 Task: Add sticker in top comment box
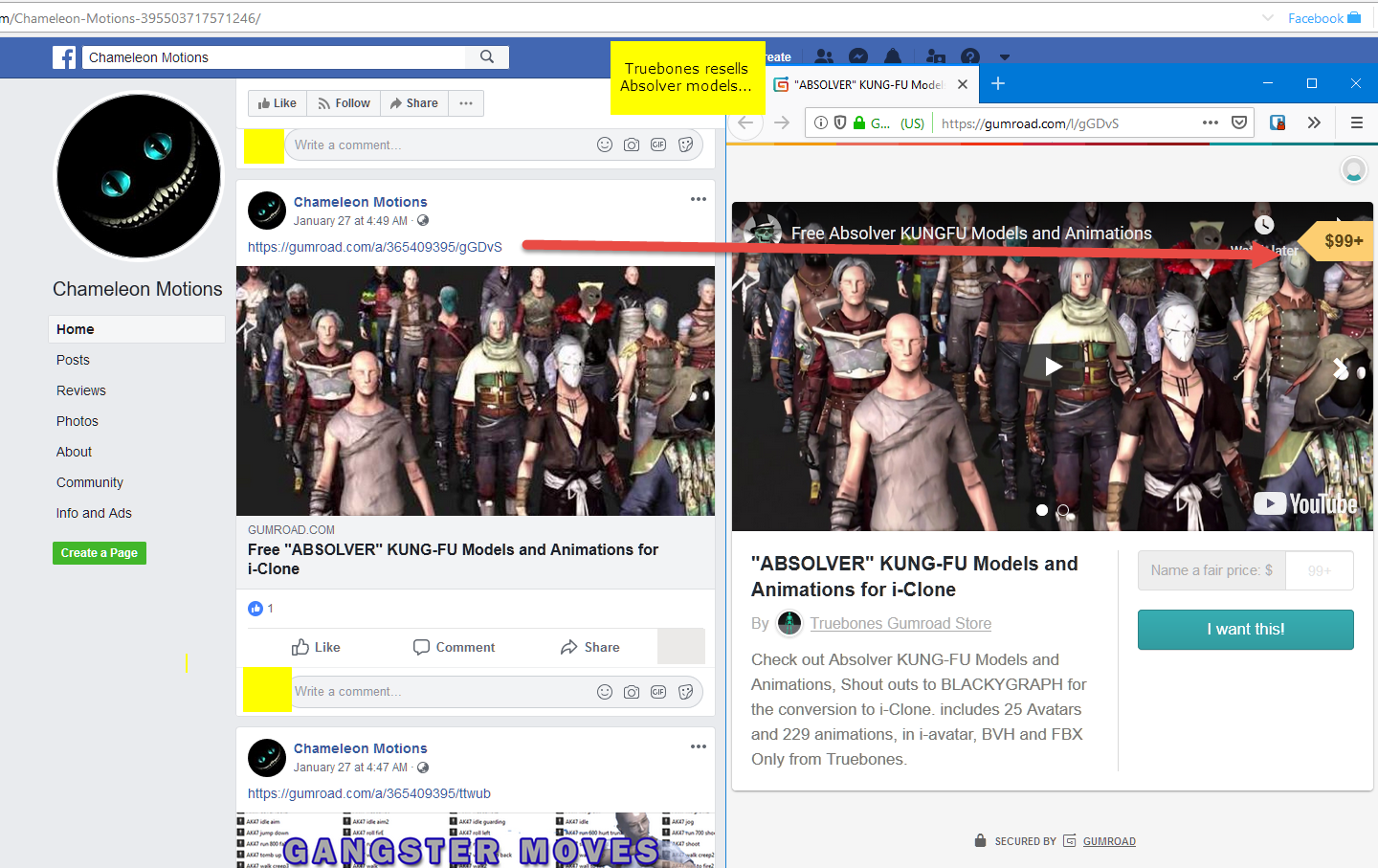686,145
